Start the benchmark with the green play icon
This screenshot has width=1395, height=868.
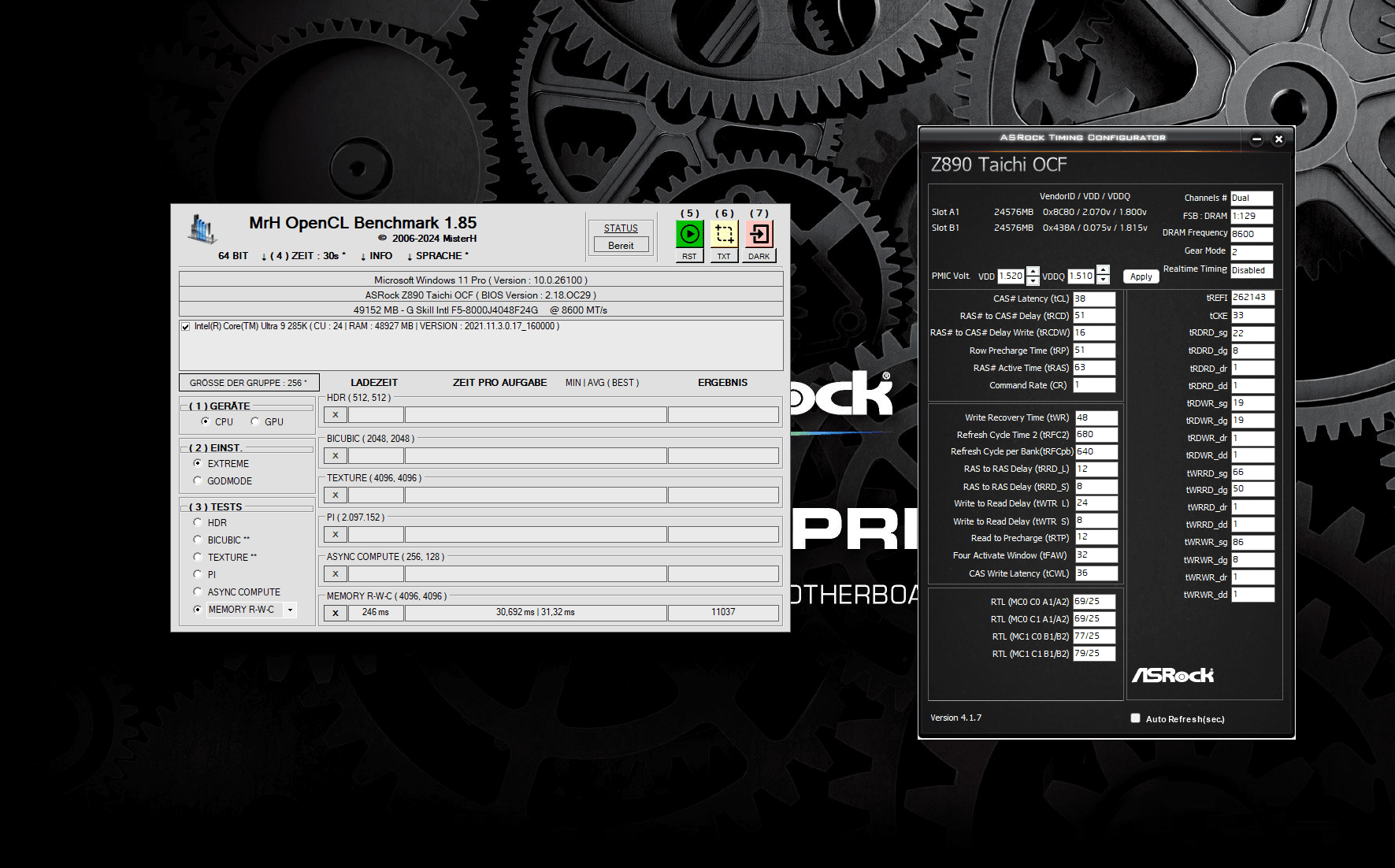pyautogui.click(x=689, y=234)
